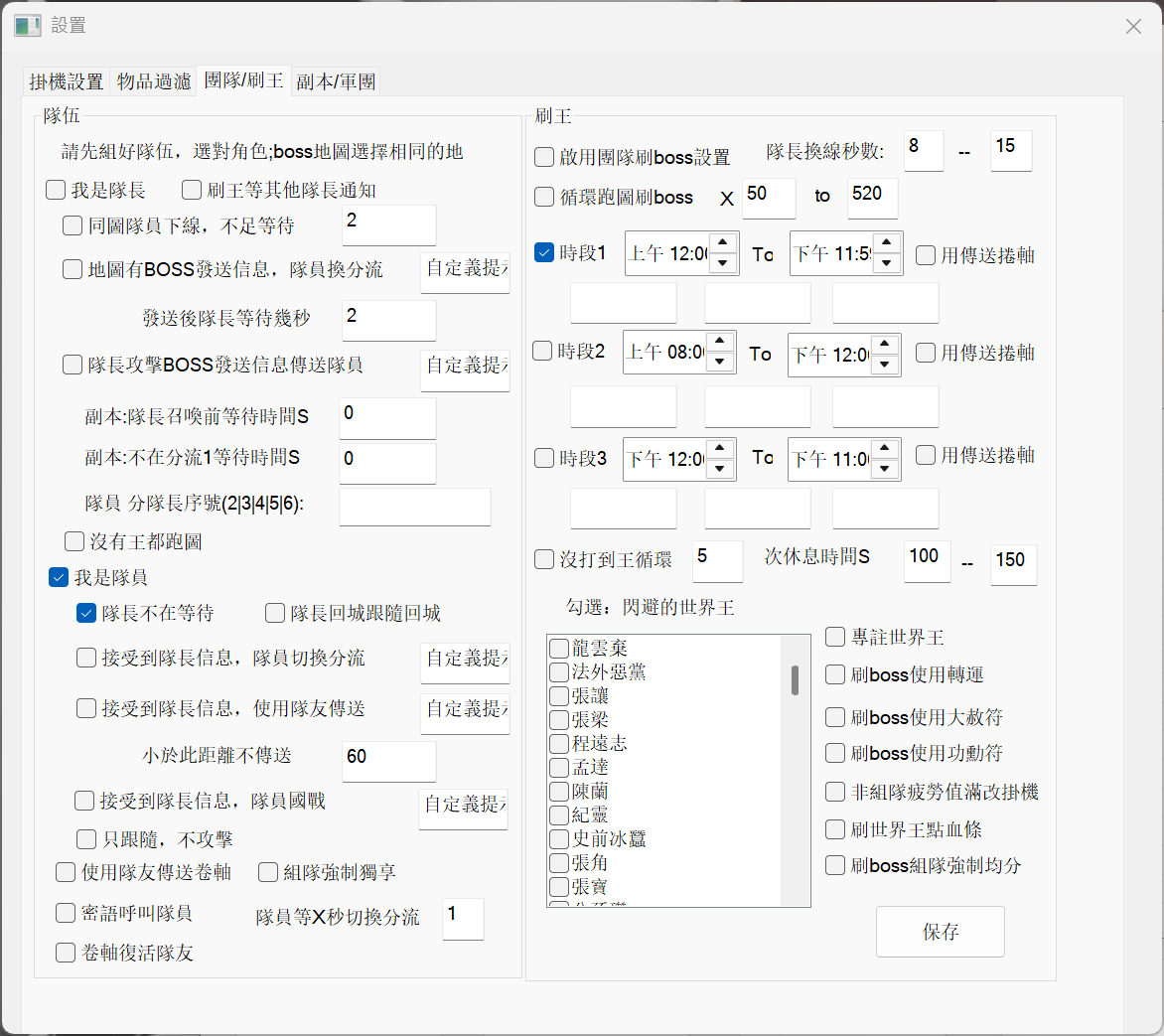Click the boss list scrollbar thumb
This screenshot has width=1164, height=1036.
click(x=796, y=680)
